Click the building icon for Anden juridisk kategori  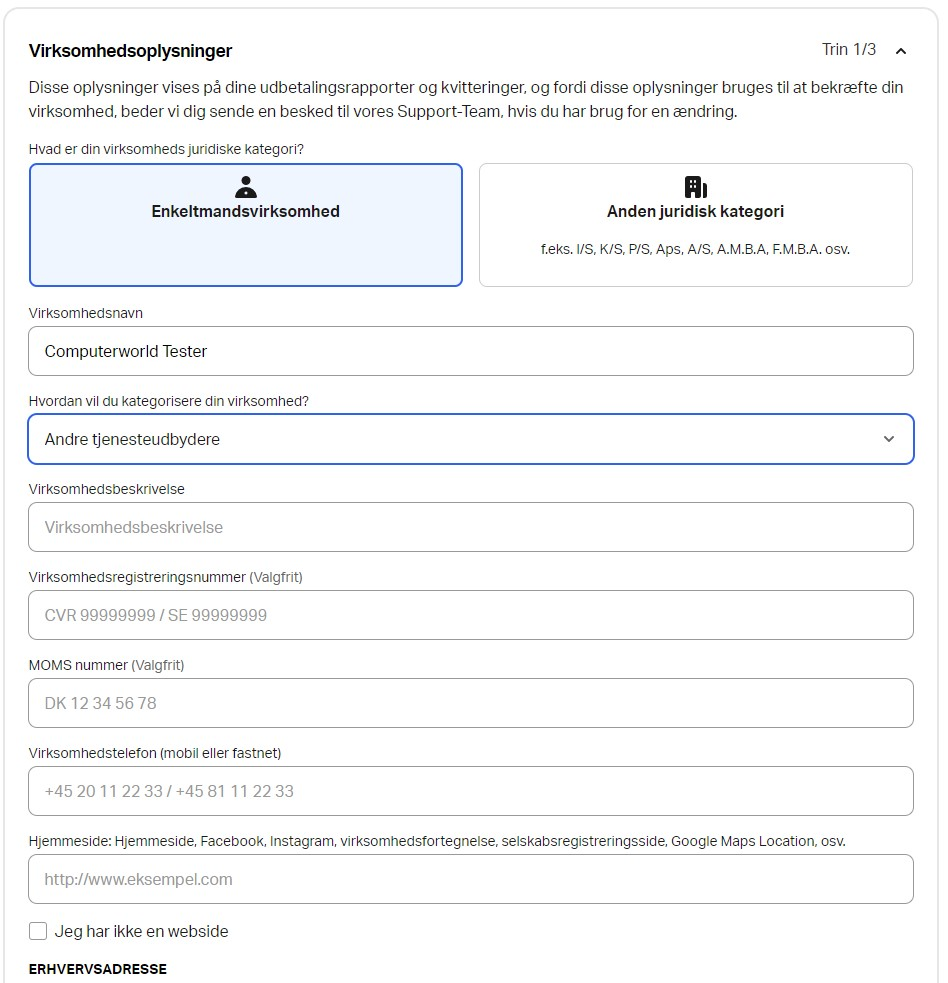(x=695, y=187)
